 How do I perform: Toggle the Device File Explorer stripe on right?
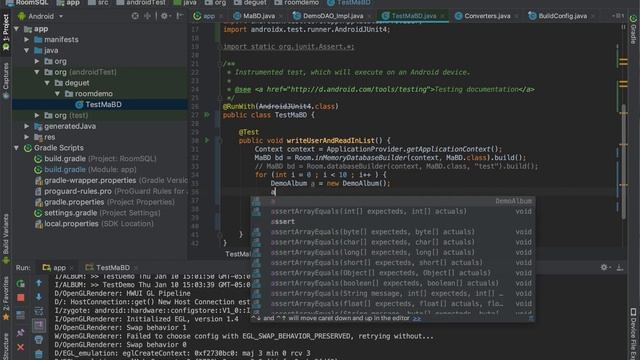pos(633,333)
